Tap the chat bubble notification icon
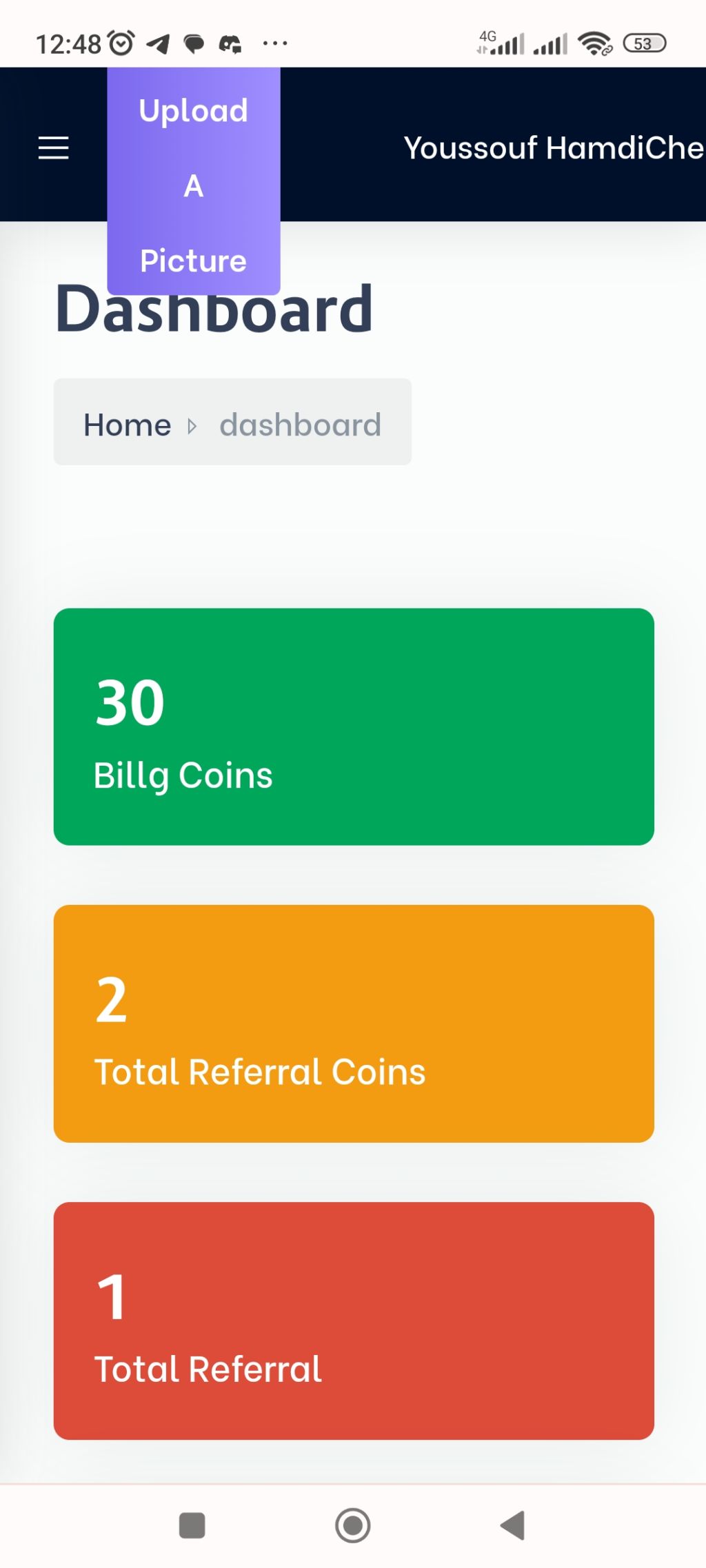This screenshot has height=1568, width=706. [x=194, y=44]
